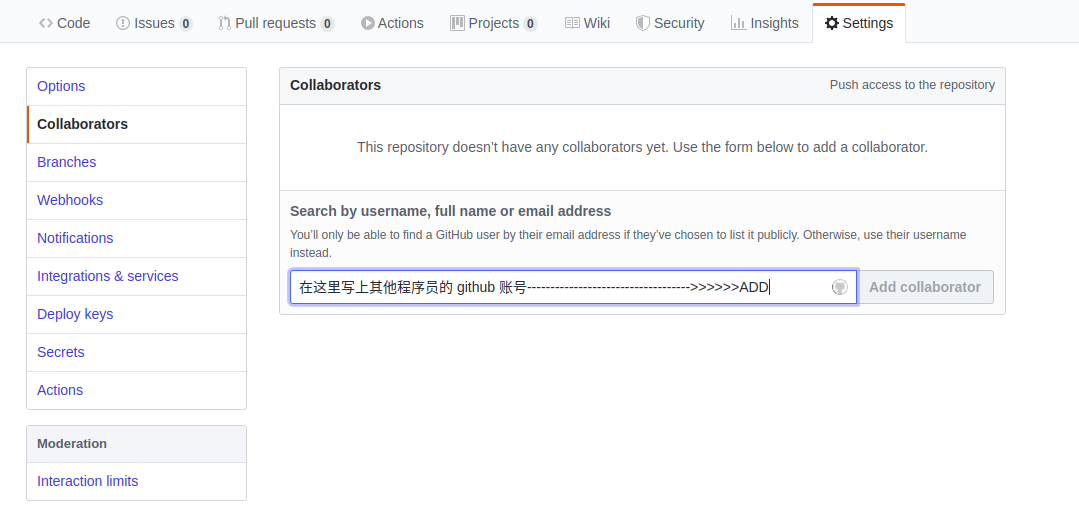Select the Settings tab
Viewport: 1079px width, 520px height.
[859, 23]
